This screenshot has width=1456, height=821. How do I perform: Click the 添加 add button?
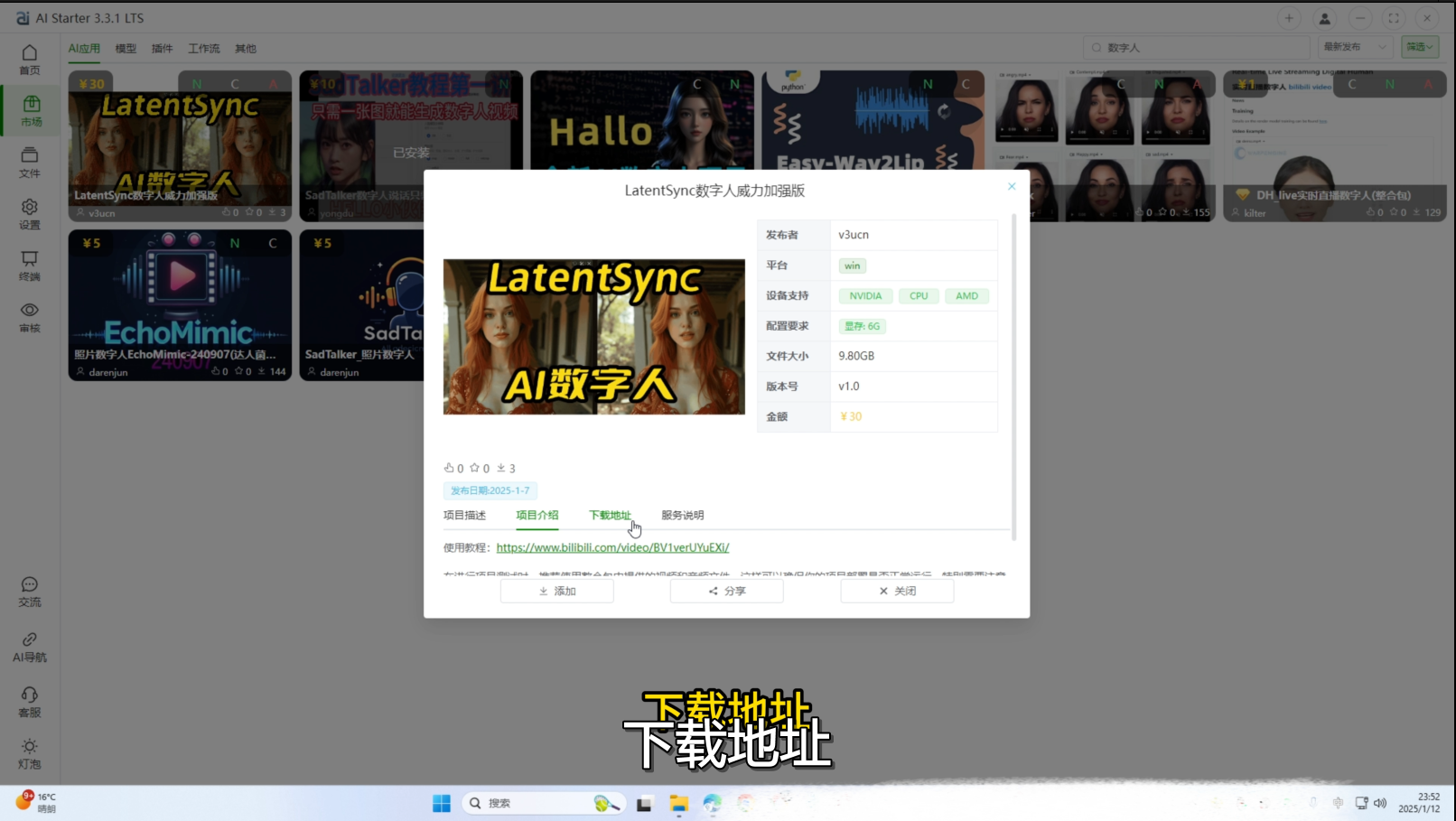pyautogui.click(x=557, y=591)
